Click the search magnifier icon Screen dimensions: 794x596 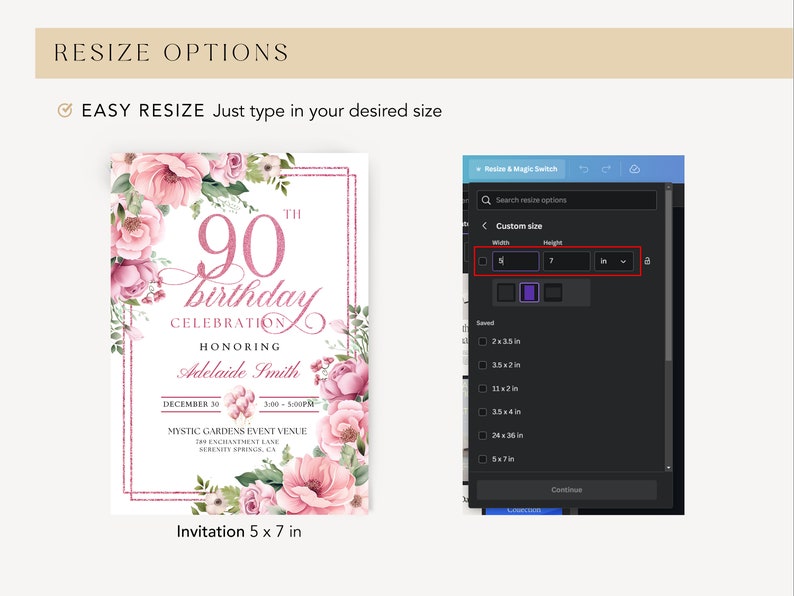pyautogui.click(x=486, y=200)
